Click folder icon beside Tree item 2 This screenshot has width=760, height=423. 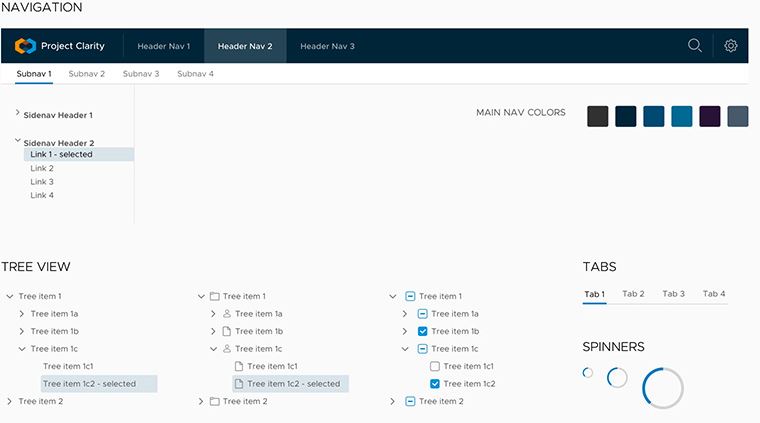215,401
